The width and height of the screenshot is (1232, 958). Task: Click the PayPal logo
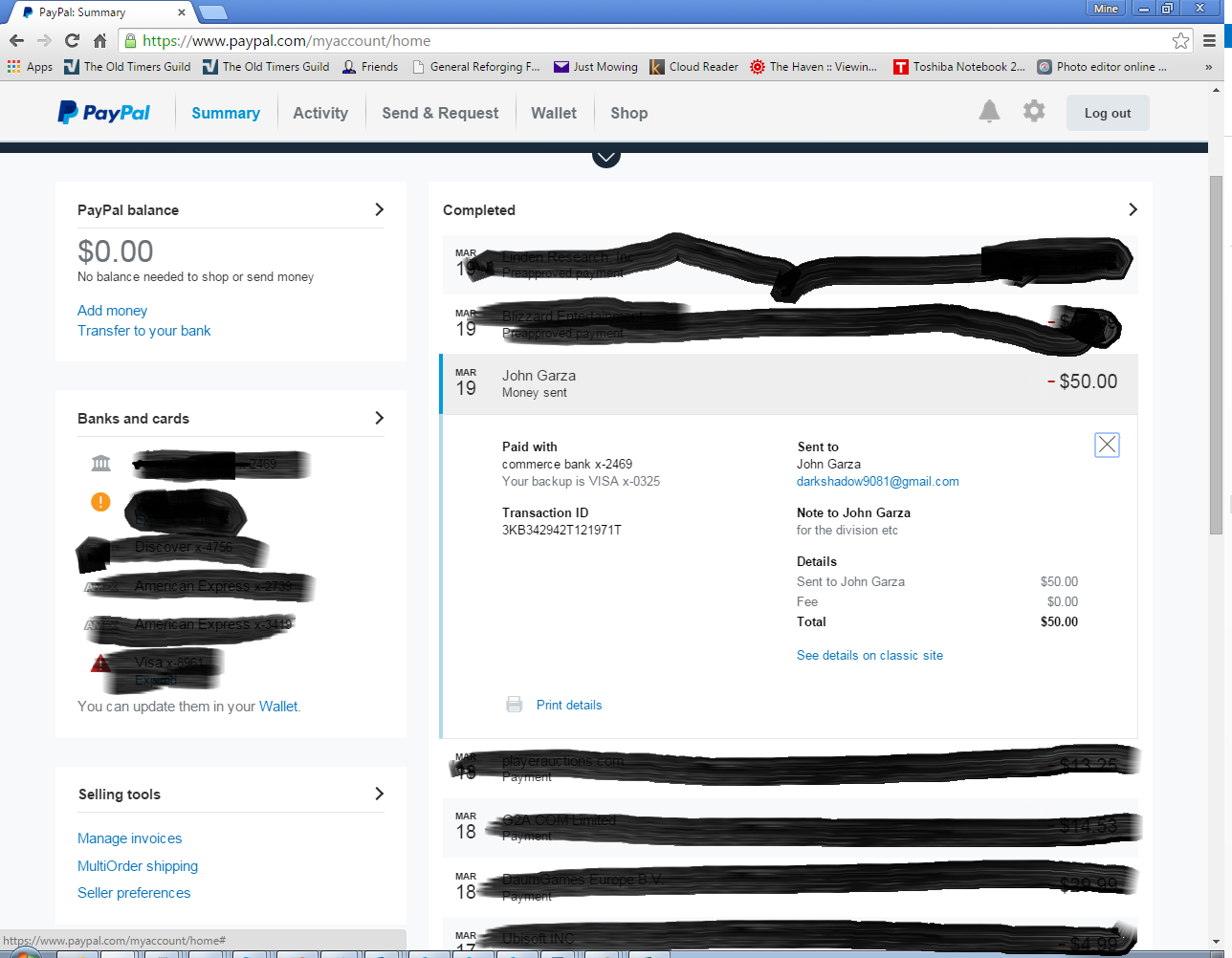pos(104,113)
